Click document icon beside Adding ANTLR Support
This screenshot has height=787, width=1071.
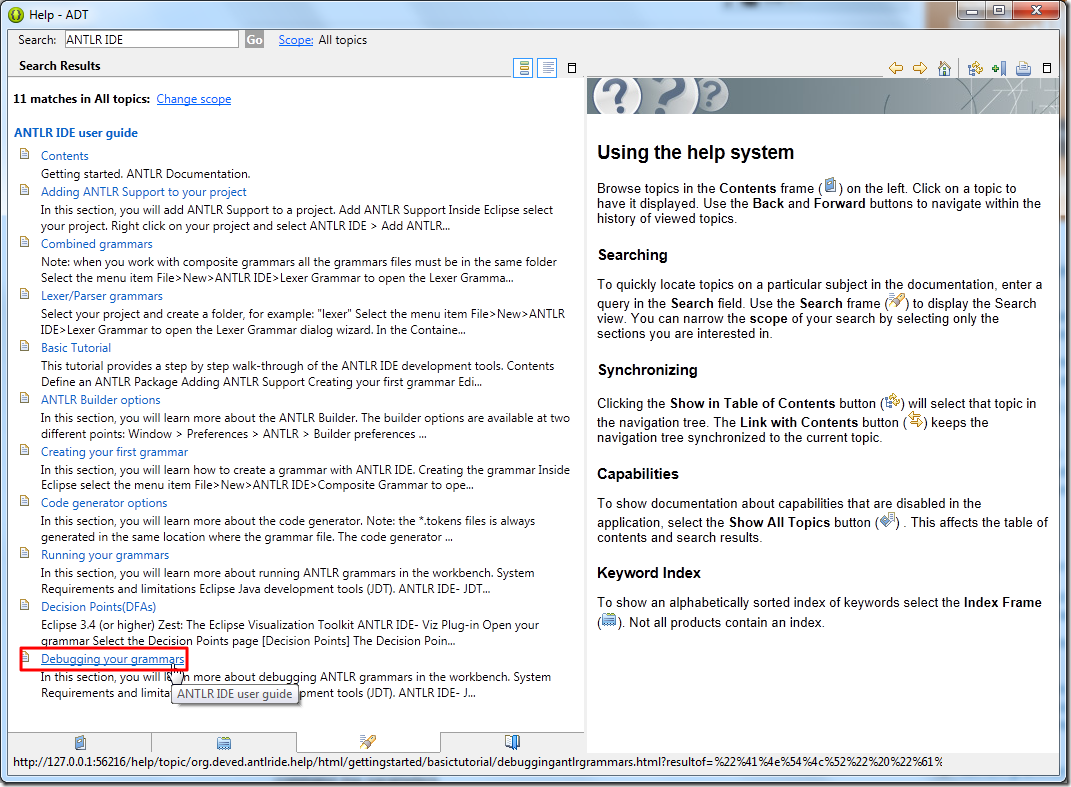click(x=25, y=191)
